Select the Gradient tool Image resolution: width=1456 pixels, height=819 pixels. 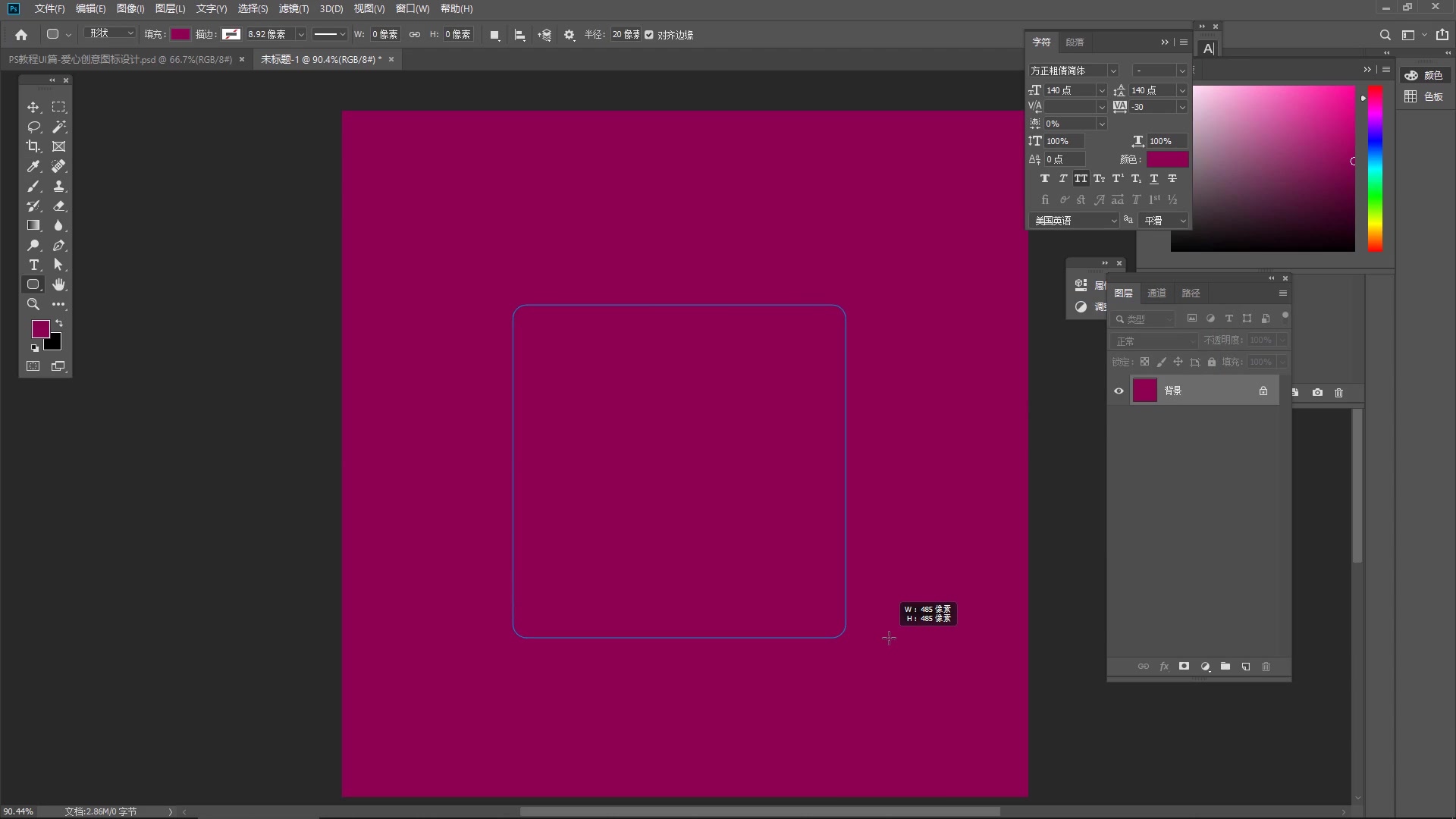coord(33,226)
